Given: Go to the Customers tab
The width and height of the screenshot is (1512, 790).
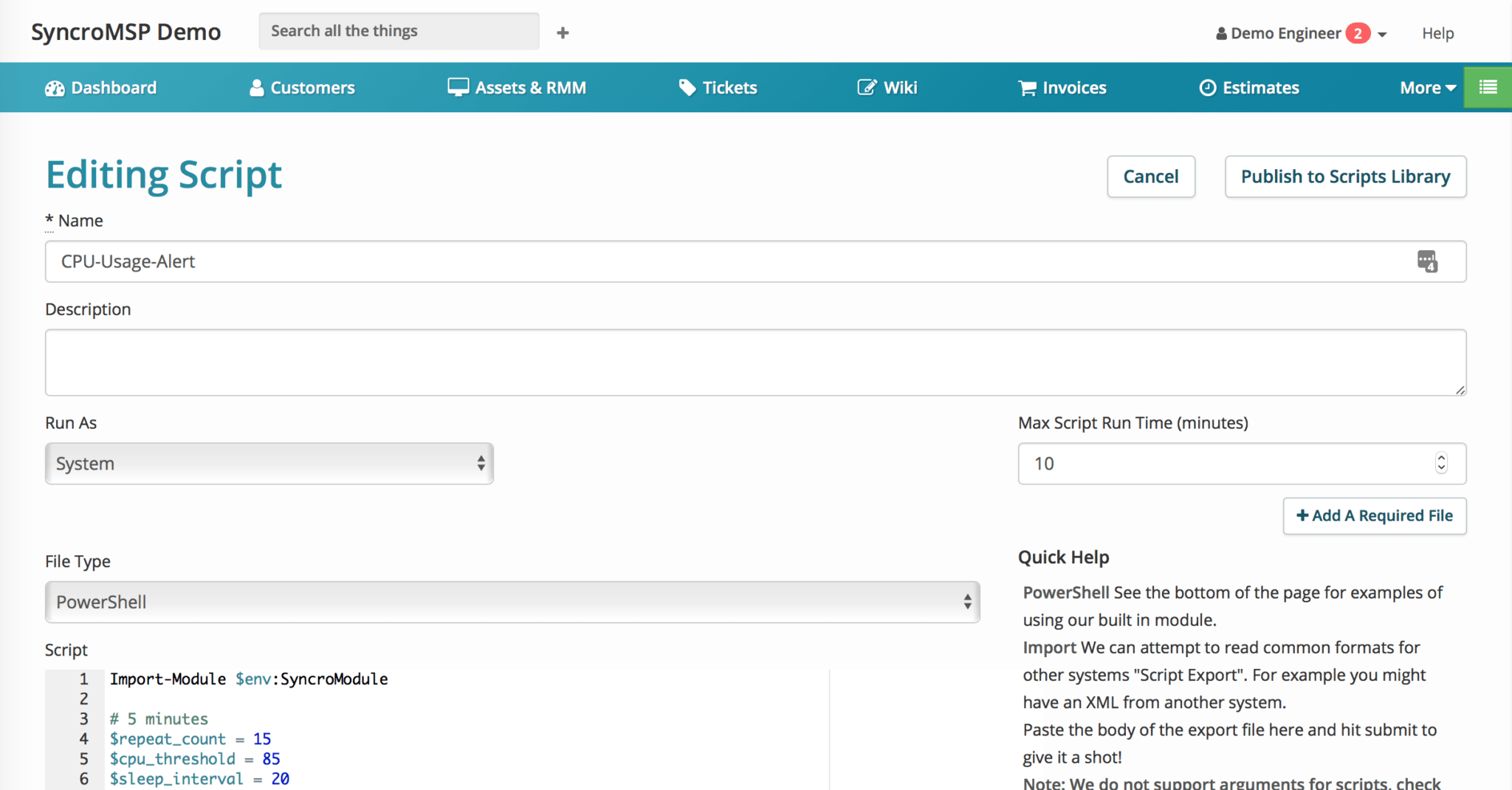Looking at the screenshot, I should 302,88.
